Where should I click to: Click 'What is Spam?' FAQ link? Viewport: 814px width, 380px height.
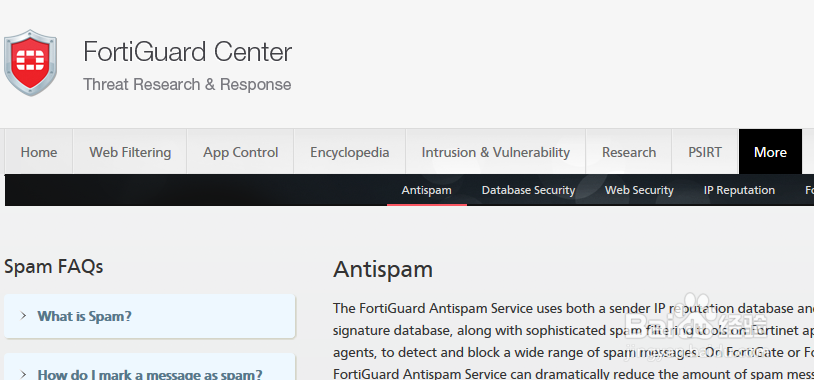84,316
